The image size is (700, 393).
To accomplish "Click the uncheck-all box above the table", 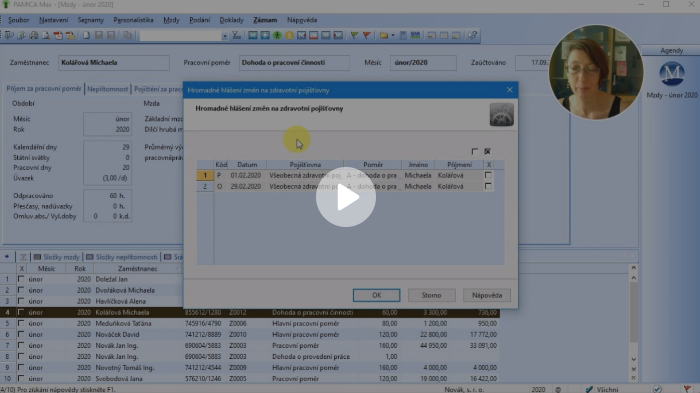I will 475,151.
